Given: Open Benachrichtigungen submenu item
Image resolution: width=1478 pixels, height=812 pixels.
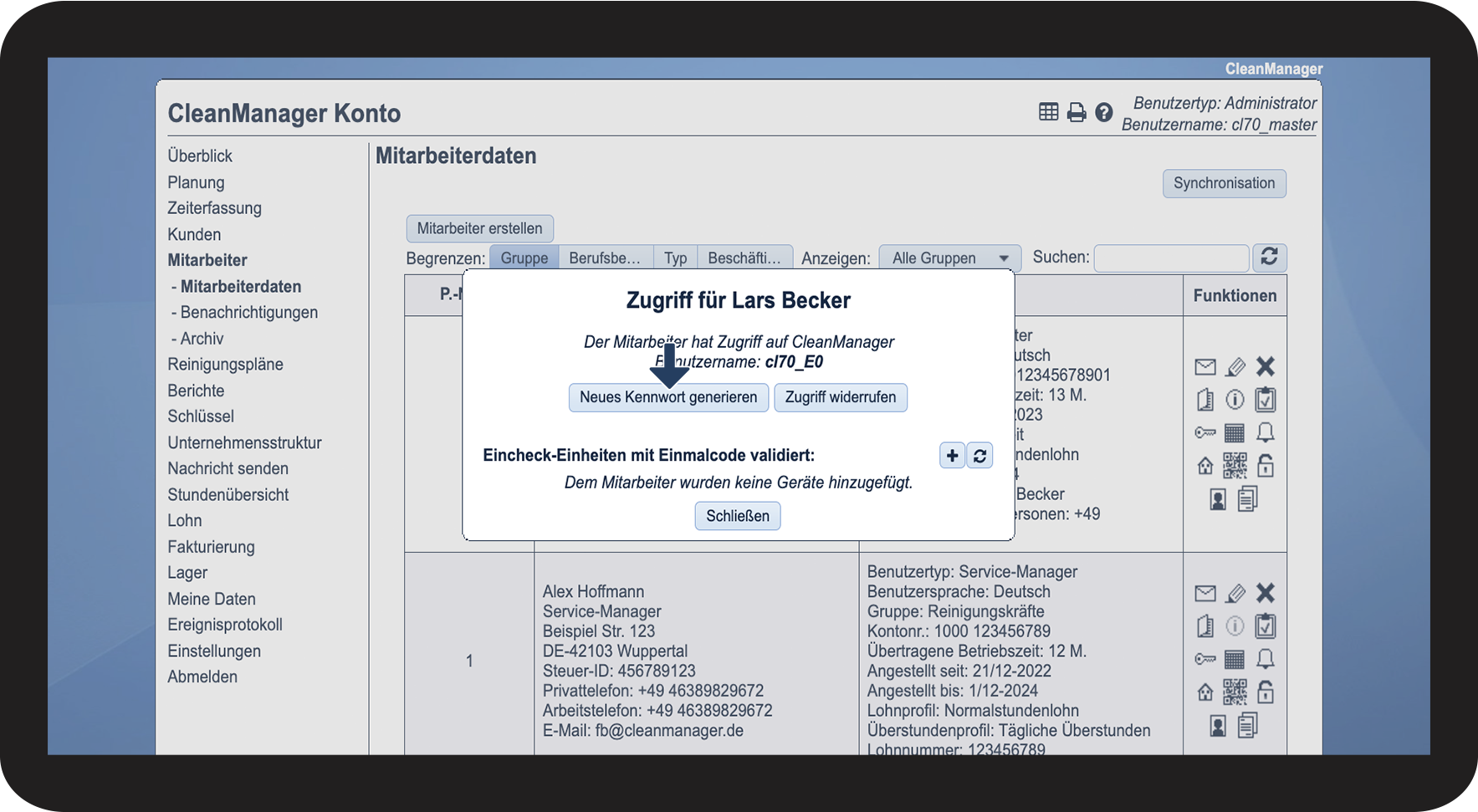Looking at the screenshot, I should [x=249, y=312].
